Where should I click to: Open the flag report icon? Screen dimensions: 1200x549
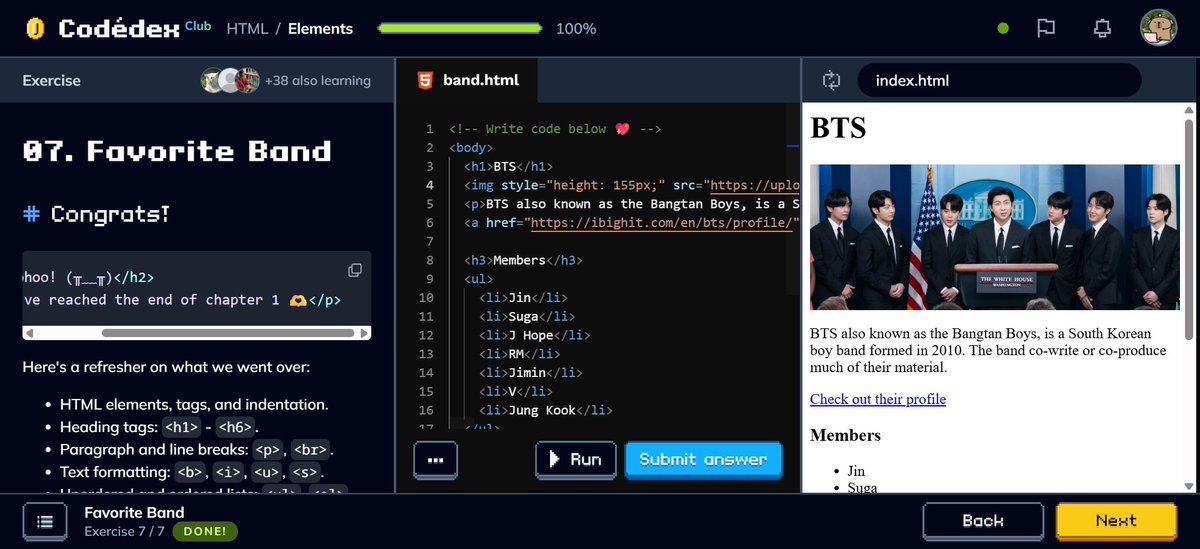pyautogui.click(x=1046, y=29)
